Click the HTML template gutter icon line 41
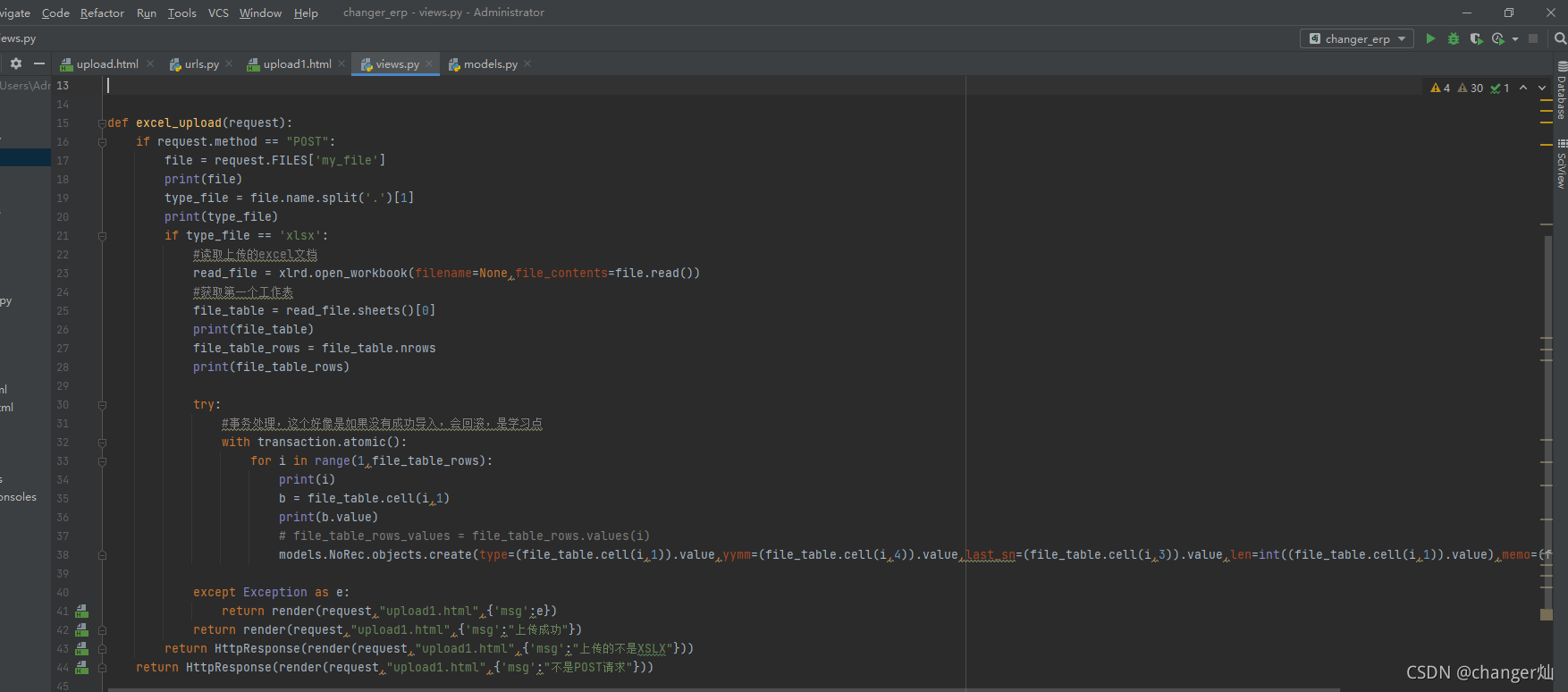Image resolution: width=1568 pixels, height=692 pixels. pyautogui.click(x=81, y=612)
